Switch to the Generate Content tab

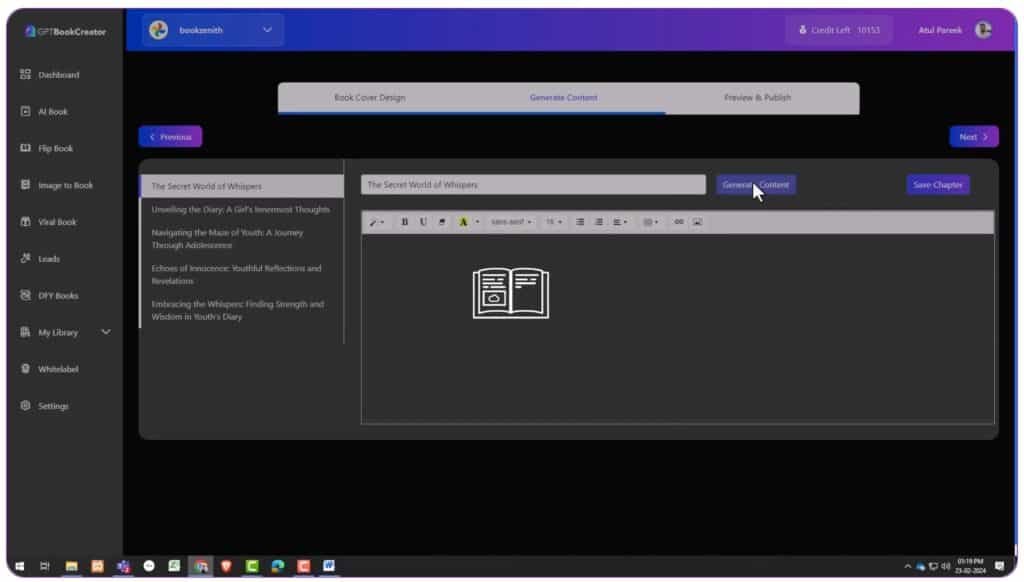564,98
